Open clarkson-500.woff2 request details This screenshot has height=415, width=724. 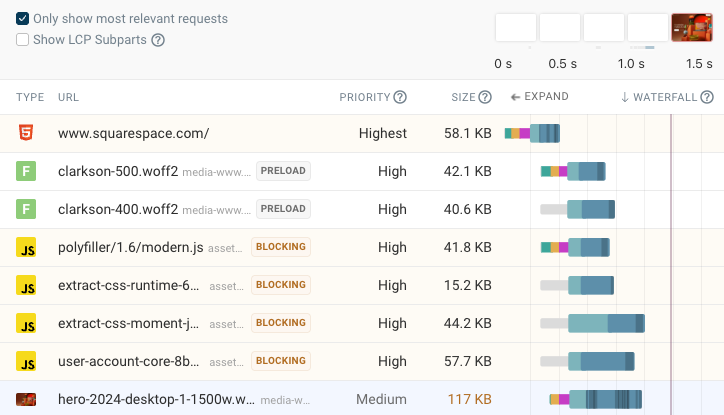118,171
